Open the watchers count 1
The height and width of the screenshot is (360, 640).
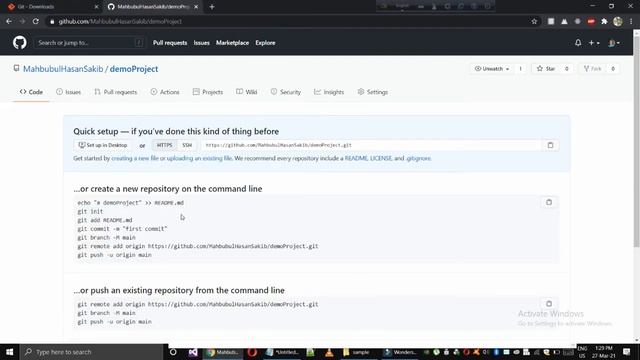tap(520, 69)
